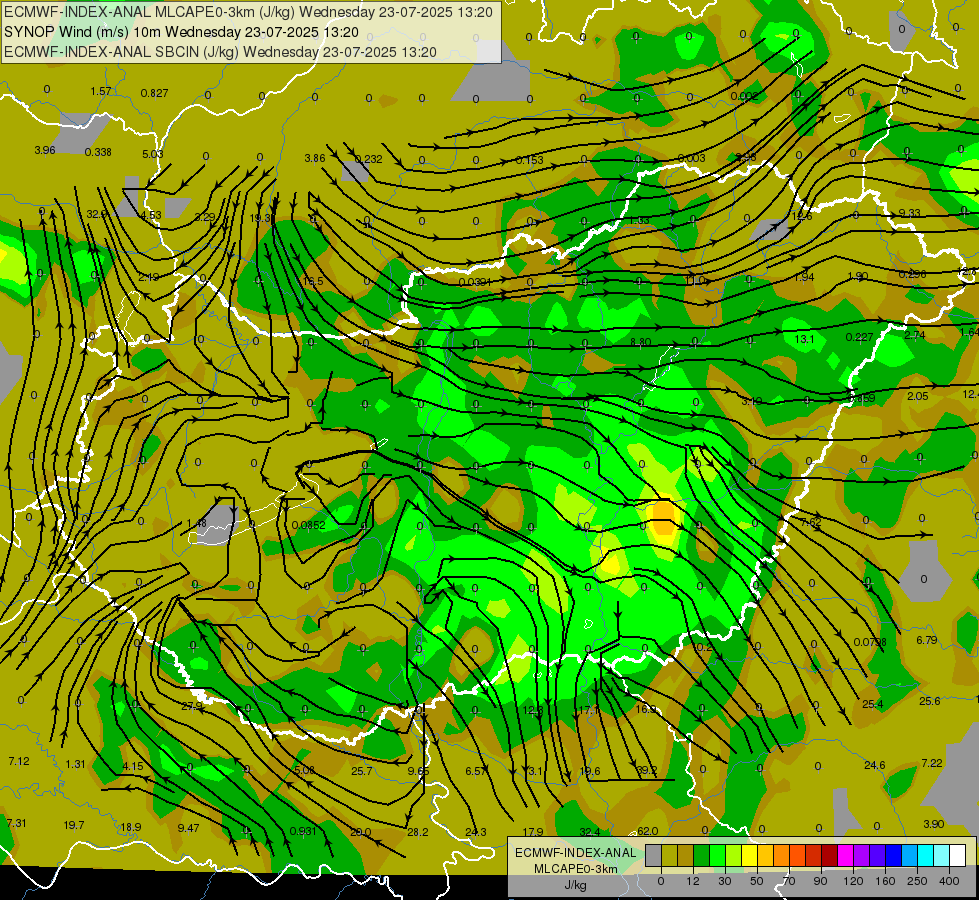This screenshot has width=979, height=900.
Task: Click the map value 0.227
Action: [859, 337]
